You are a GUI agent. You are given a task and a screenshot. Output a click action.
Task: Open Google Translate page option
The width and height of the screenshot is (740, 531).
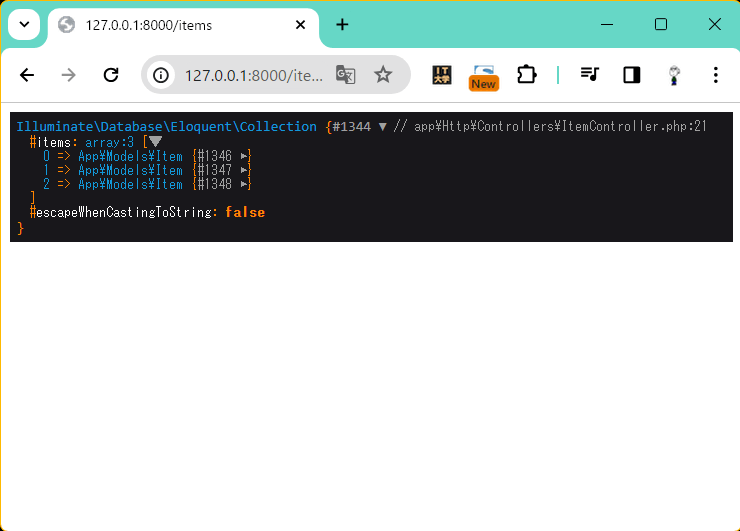[345, 75]
